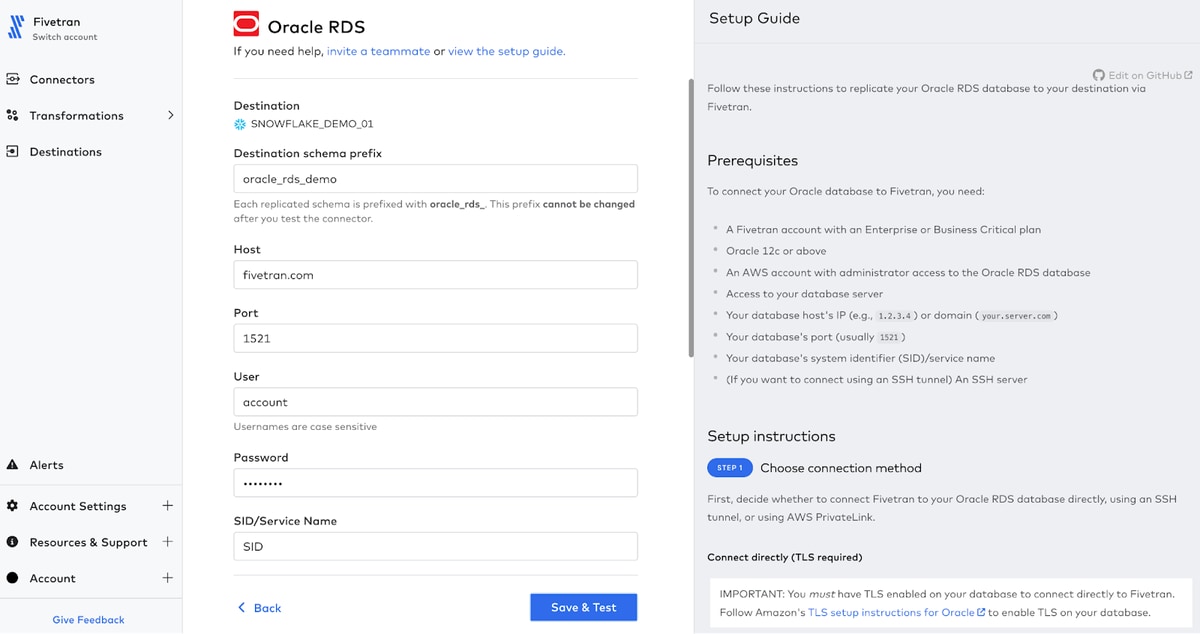Click the Transformations sidebar icon
Image resolution: width=1200 pixels, height=634 pixels.
click(x=13, y=116)
